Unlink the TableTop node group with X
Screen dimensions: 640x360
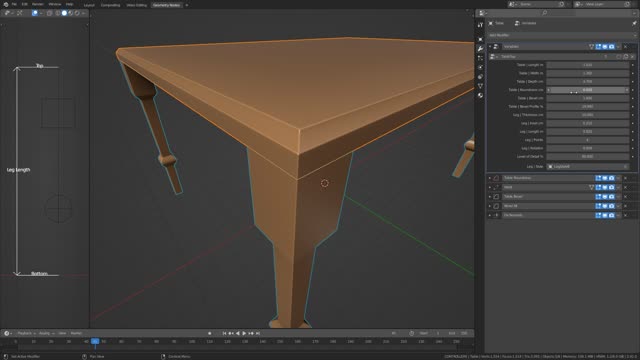point(632,57)
